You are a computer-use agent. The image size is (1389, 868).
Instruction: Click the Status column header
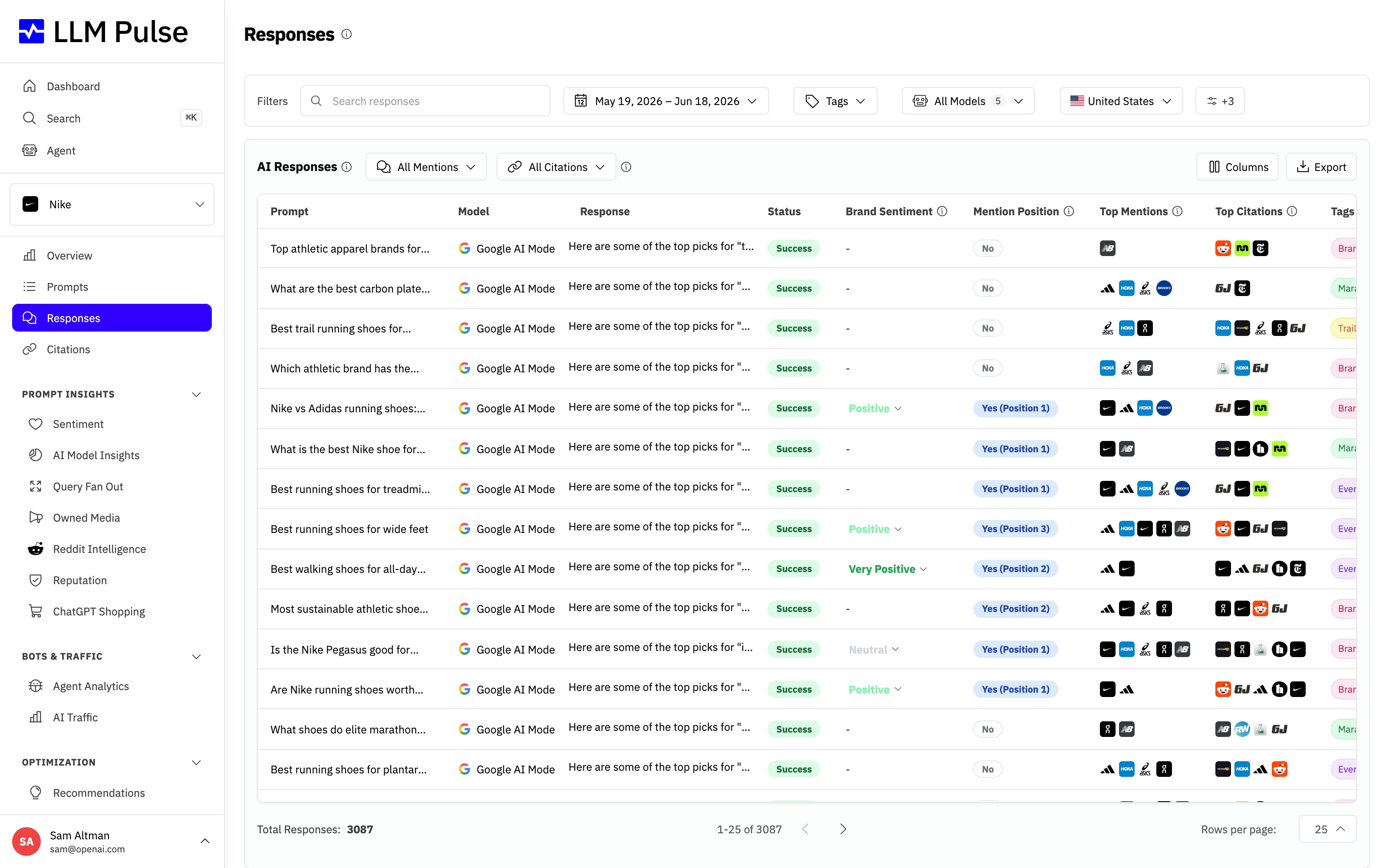pyautogui.click(x=784, y=211)
